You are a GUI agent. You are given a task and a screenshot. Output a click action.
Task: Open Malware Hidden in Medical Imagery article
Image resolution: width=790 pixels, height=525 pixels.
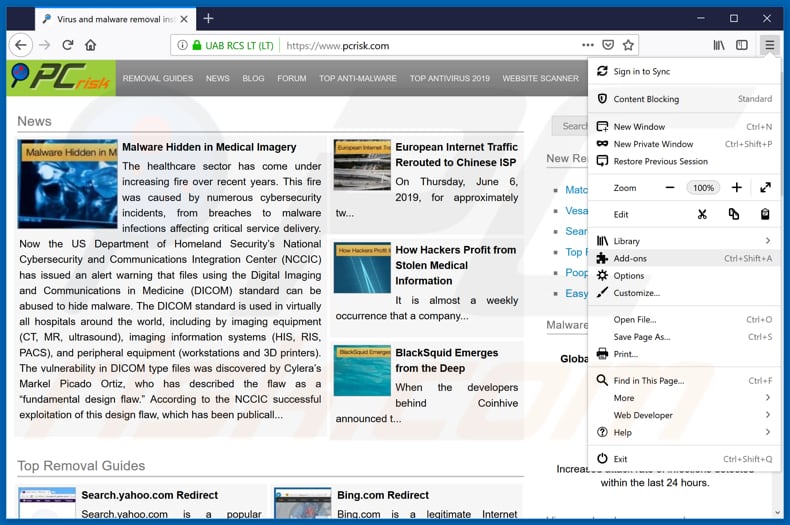pyautogui.click(x=209, y=147)
